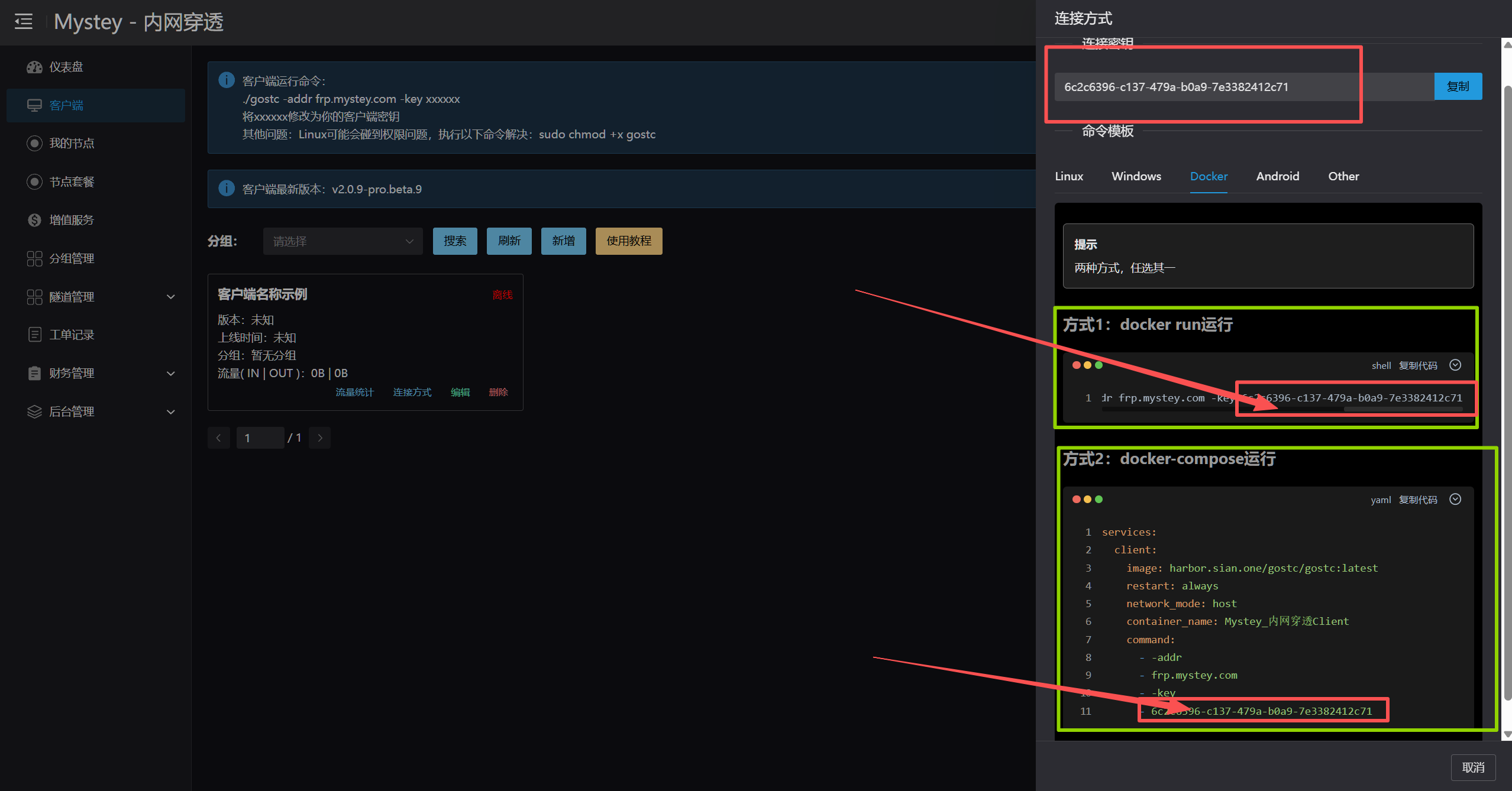Open the 仪表盘 dashboard icon
This screenshot has height=791, width=1512.
pos(34,67)
